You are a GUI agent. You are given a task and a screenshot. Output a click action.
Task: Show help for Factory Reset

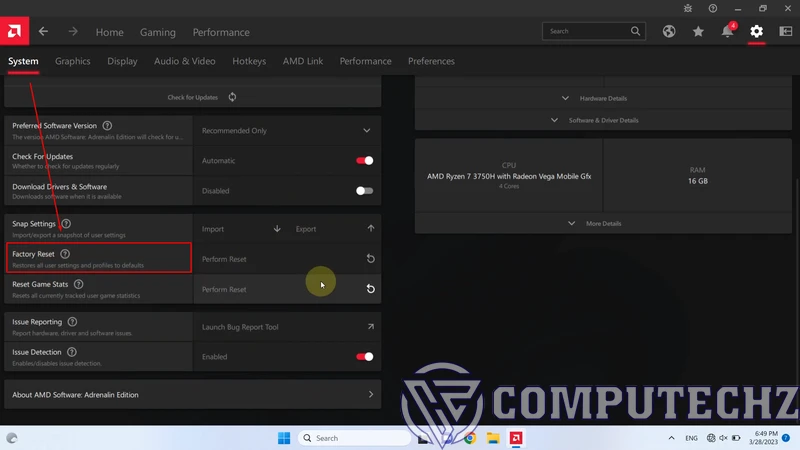(65, 254)
